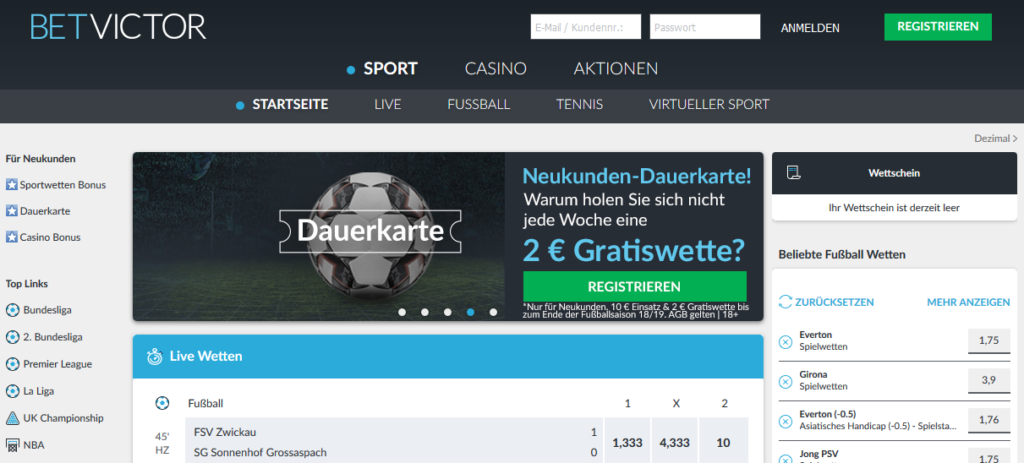The height and width of the screenshot is (463, 1024).
Task: Show the second carousel slide dot
Action: point(425,312)
